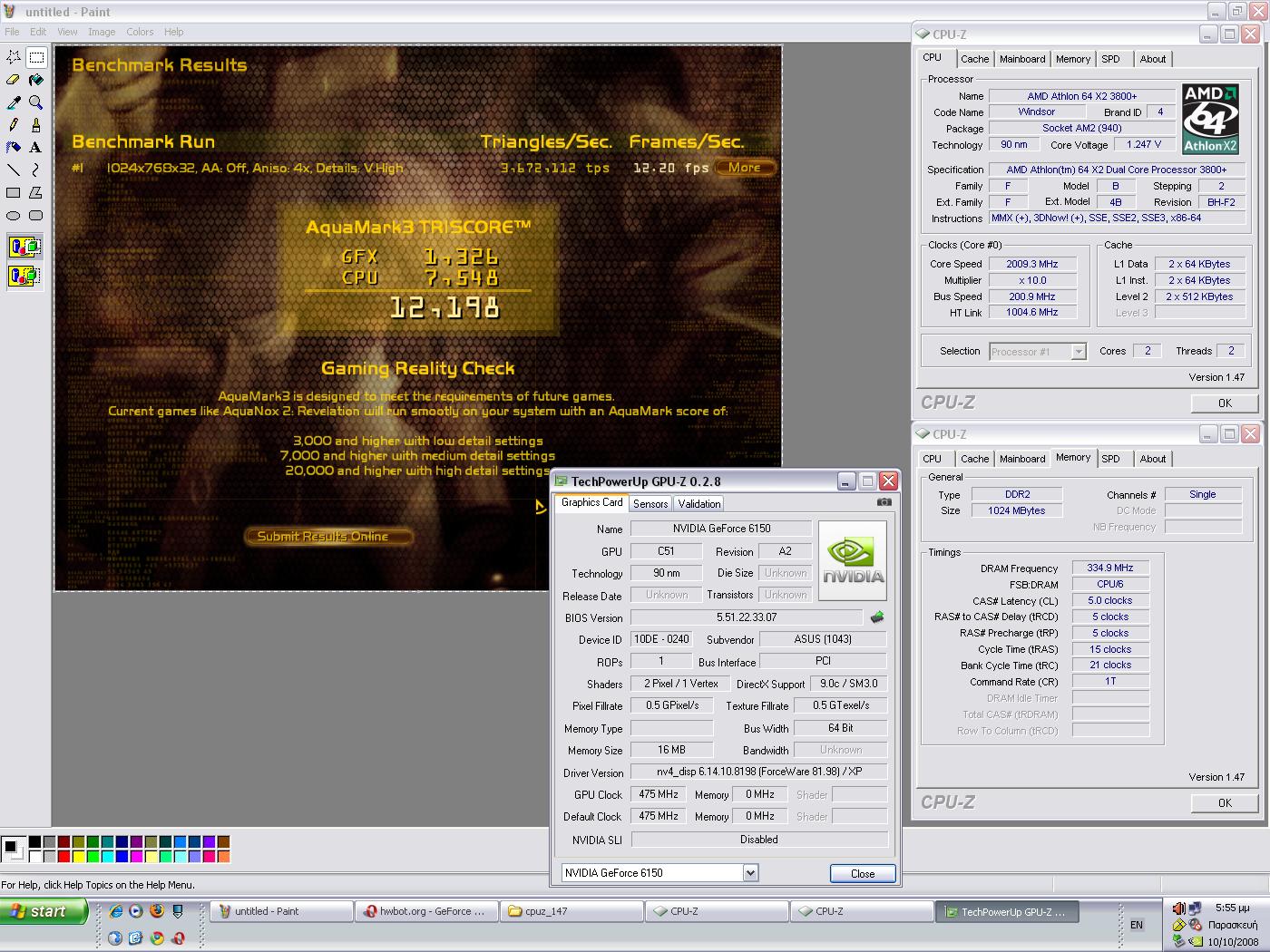This screenshot has height=952, width=1270.
Task: Click the AMD Athlon 64 X2 3800+ name field
Action: [1081, 96]
